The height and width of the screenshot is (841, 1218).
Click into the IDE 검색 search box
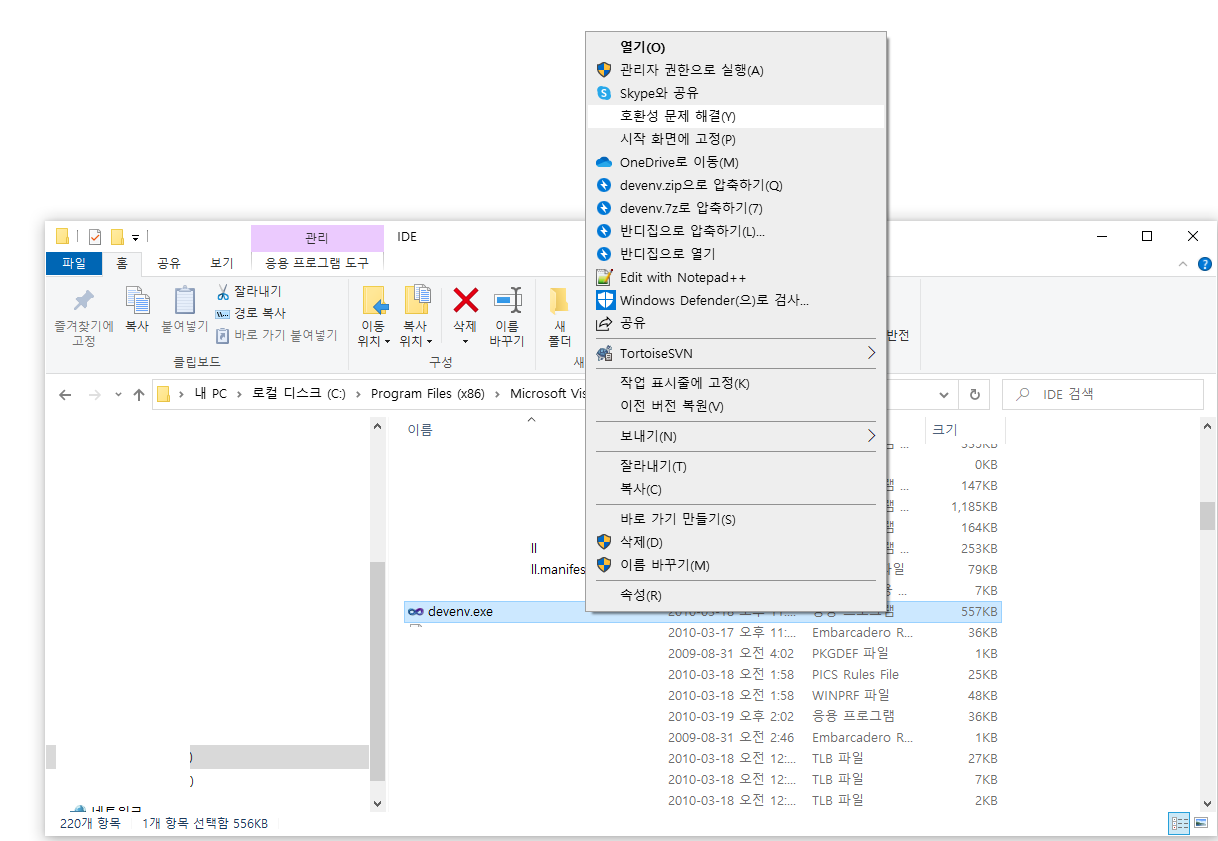coord(1102,394)
